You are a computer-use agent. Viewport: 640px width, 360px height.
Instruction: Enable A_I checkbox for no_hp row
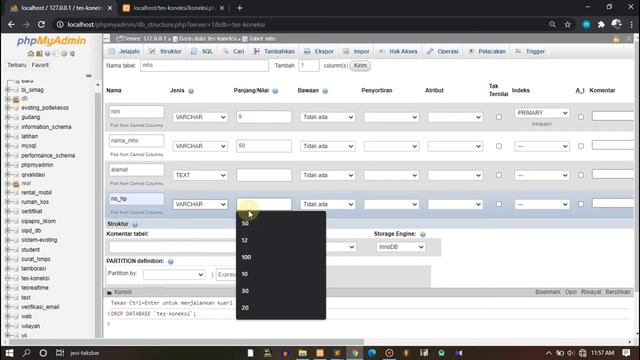[x=581, y=204]
